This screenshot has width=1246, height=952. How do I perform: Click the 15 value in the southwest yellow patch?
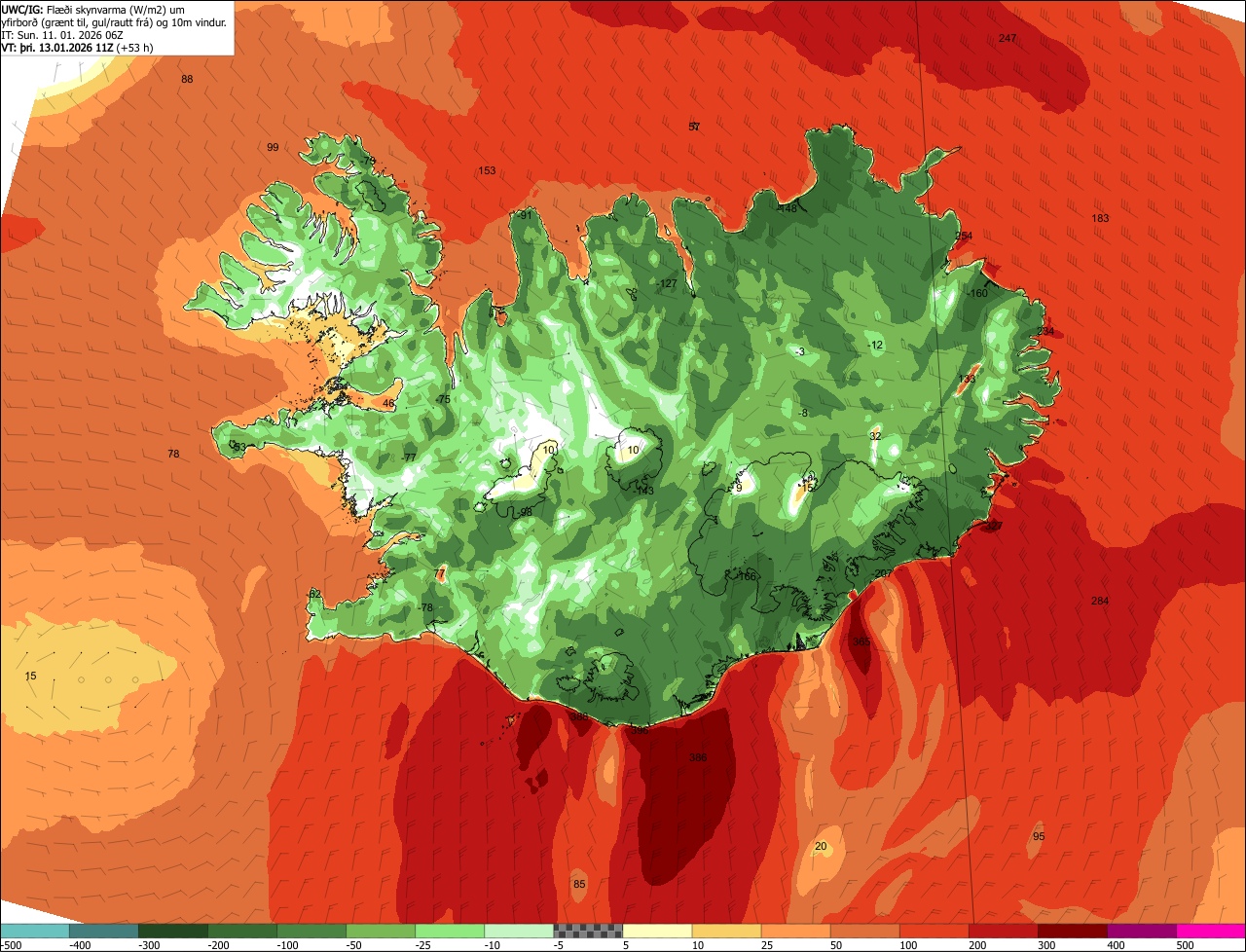pos(30,676)
